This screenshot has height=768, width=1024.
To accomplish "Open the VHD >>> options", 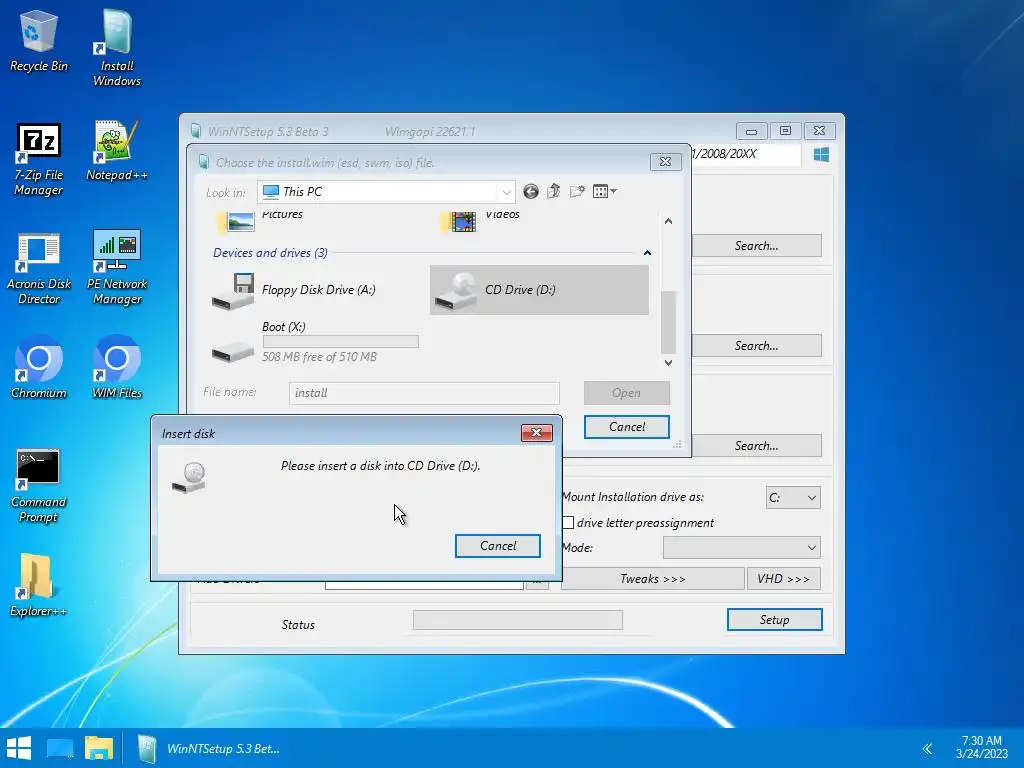I will tap(784, 579).
